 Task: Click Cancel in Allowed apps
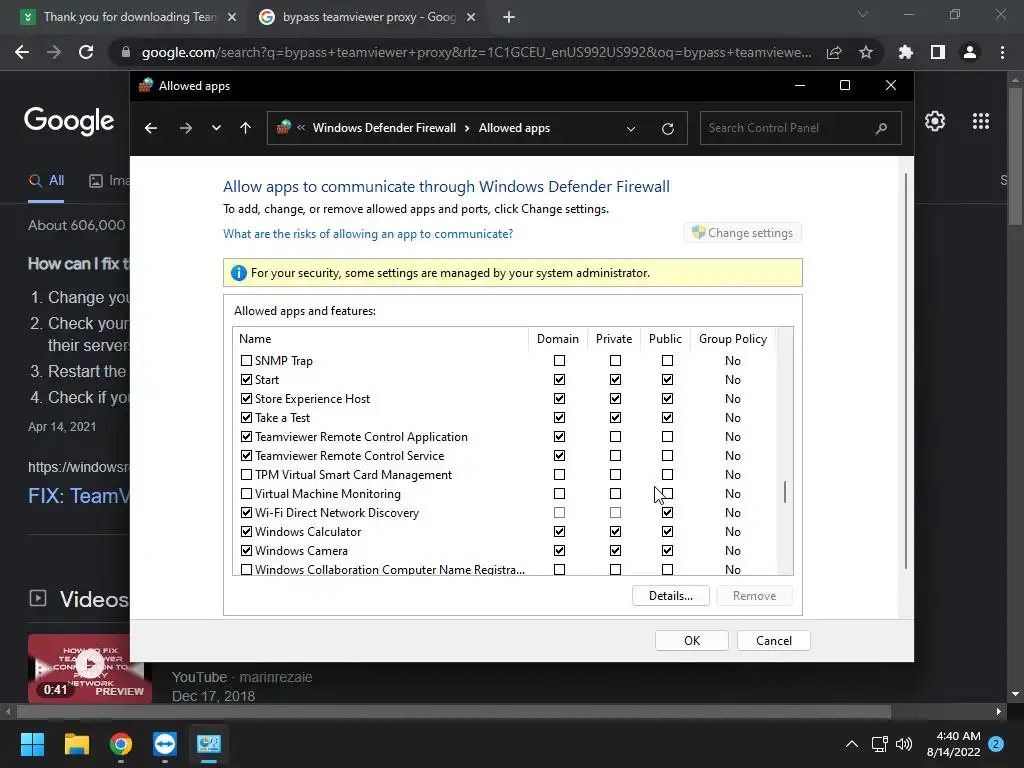coord(774,641)
